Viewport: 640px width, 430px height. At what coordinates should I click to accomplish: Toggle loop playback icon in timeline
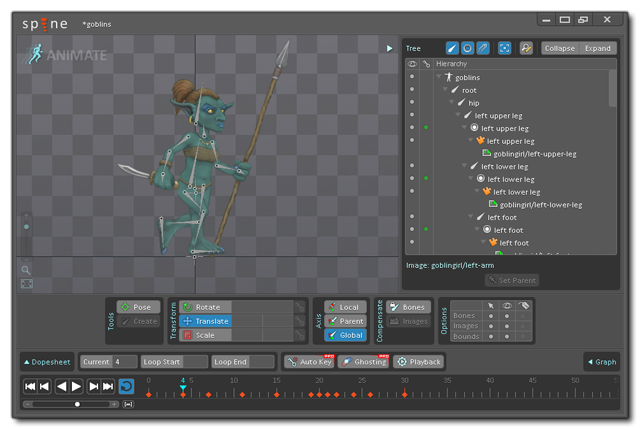tap(126, 386)
